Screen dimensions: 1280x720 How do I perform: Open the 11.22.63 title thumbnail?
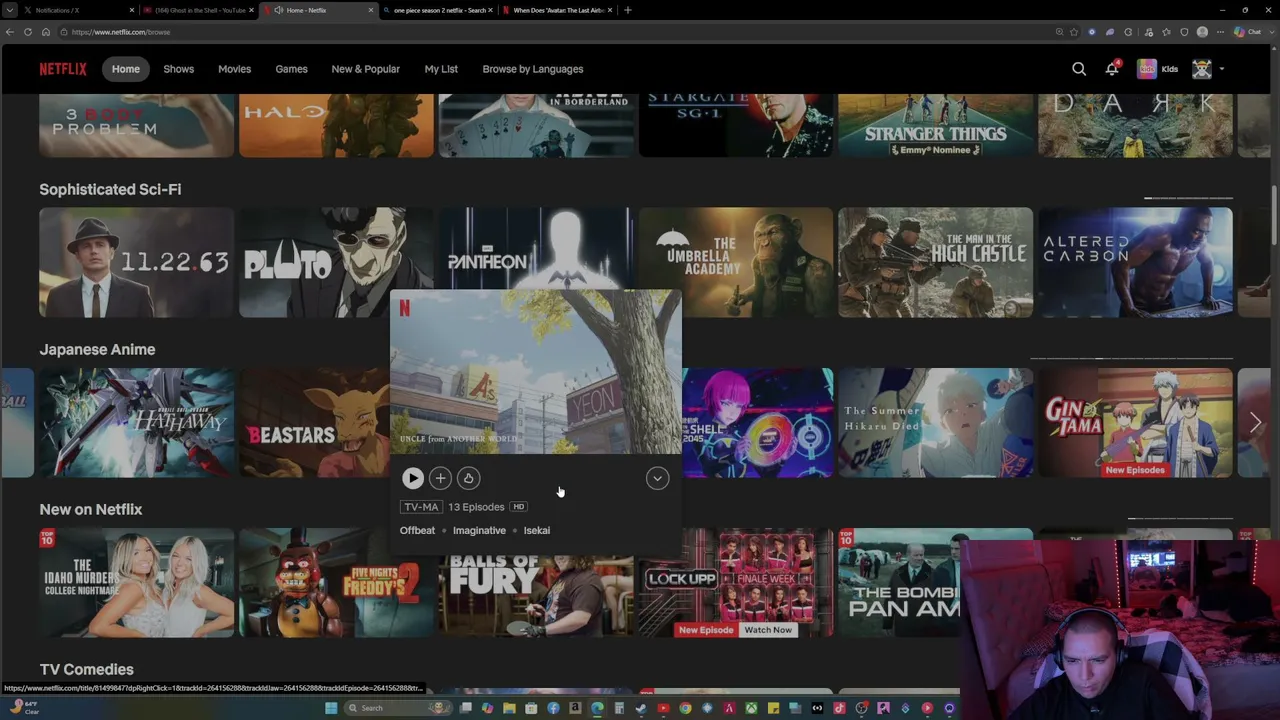tap(136, 262)
